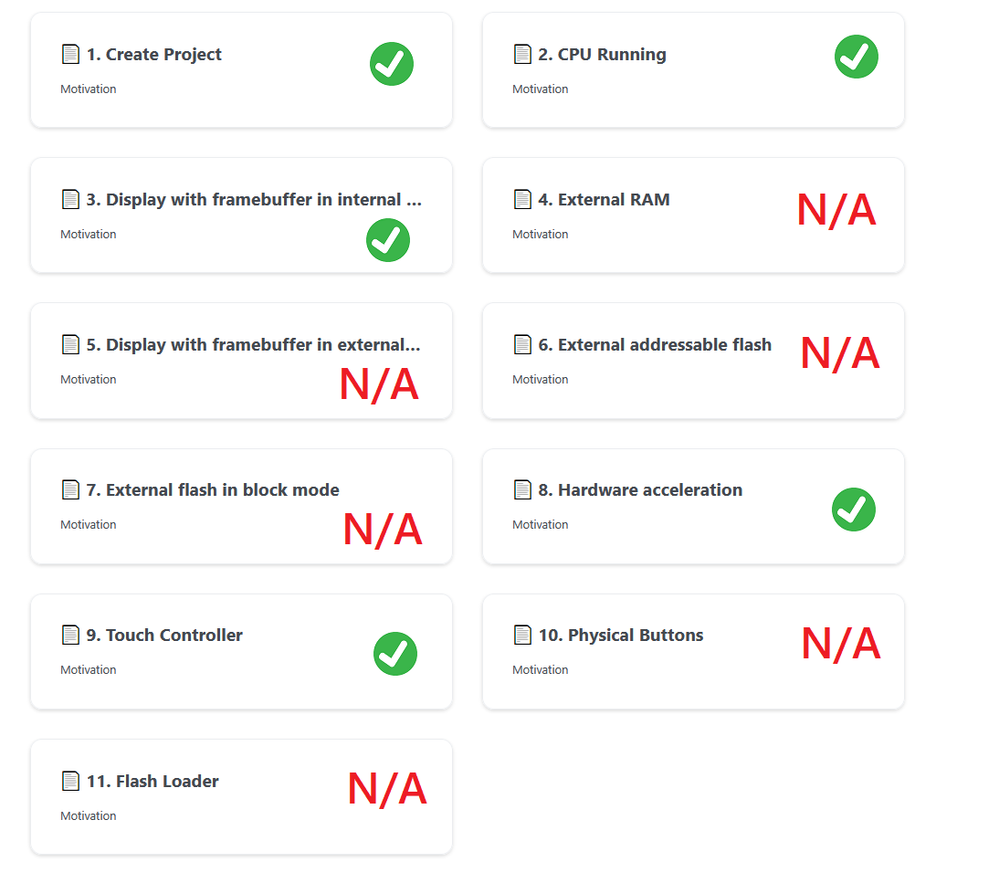Select the "8. Hardware acceleration" title

coord(649,490)
